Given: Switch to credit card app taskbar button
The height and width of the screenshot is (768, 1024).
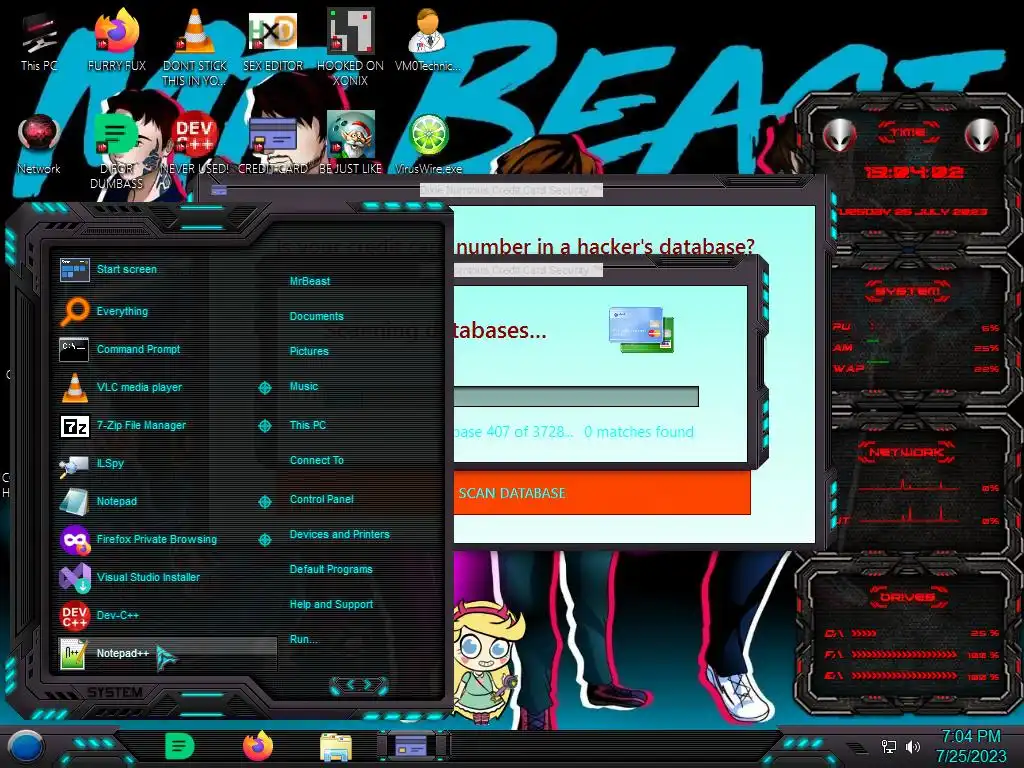Looking at the screenshot, I should 413,746.
